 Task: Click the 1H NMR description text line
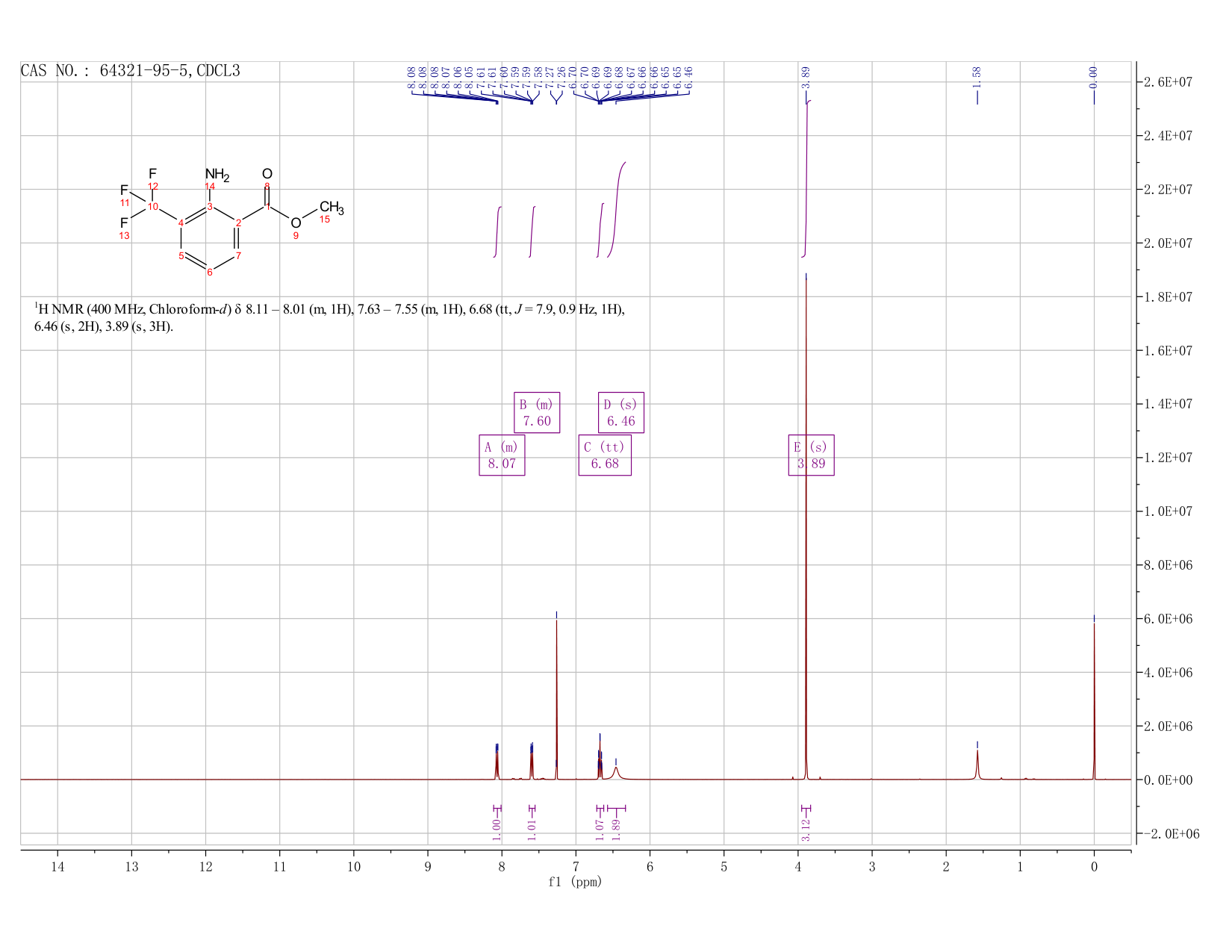coord(329,317)
